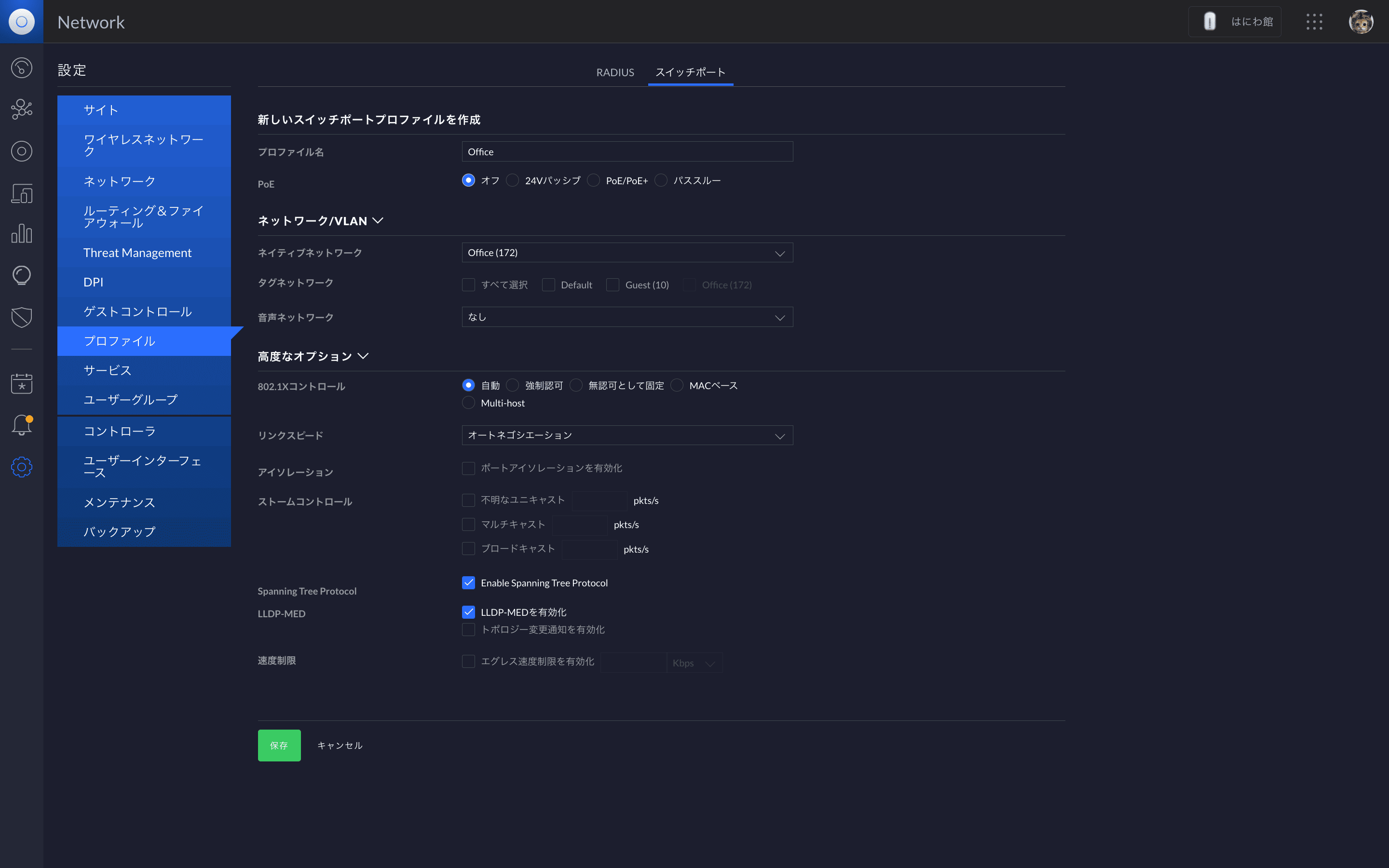Viewport: 1389px width, 868px height.
Task: Open コントローラ settings section
Action: (x=144, y=431)
